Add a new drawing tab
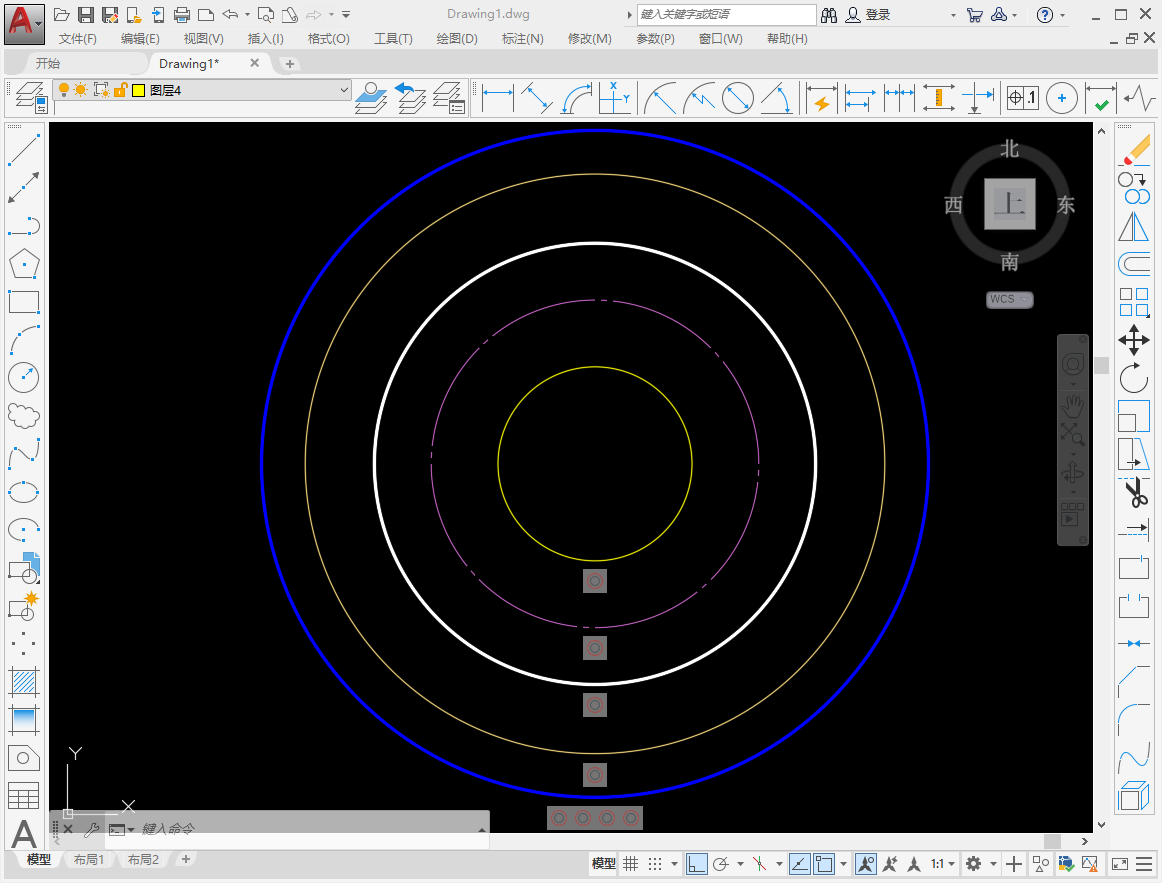1162x883 pixels. pyautogui.click(x=290, y=64)
